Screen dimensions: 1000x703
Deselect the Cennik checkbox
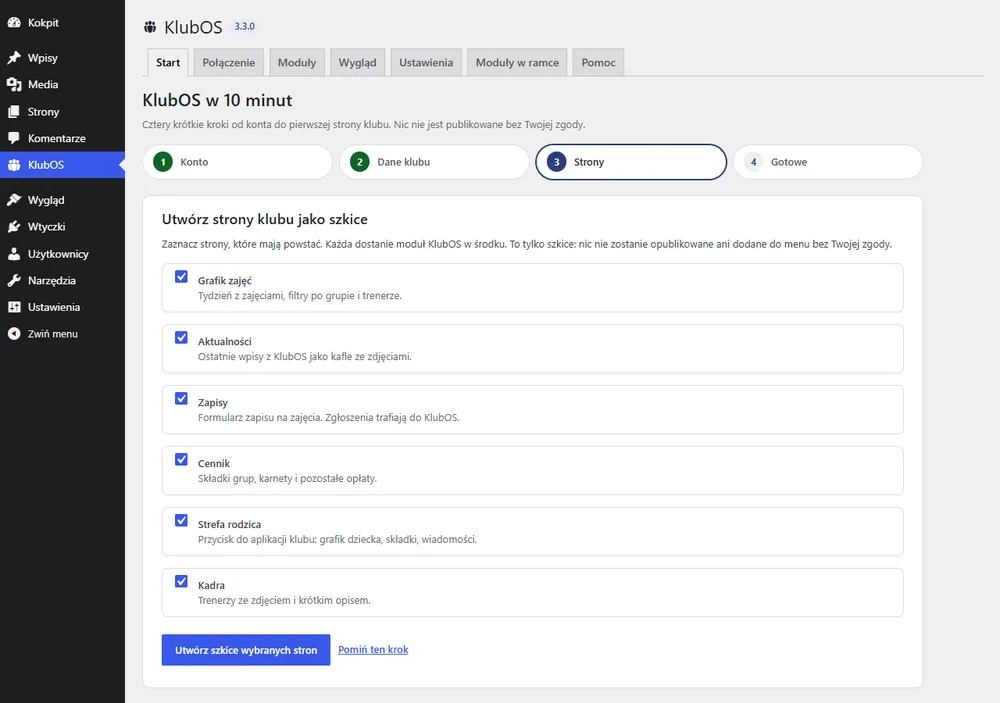182,459
